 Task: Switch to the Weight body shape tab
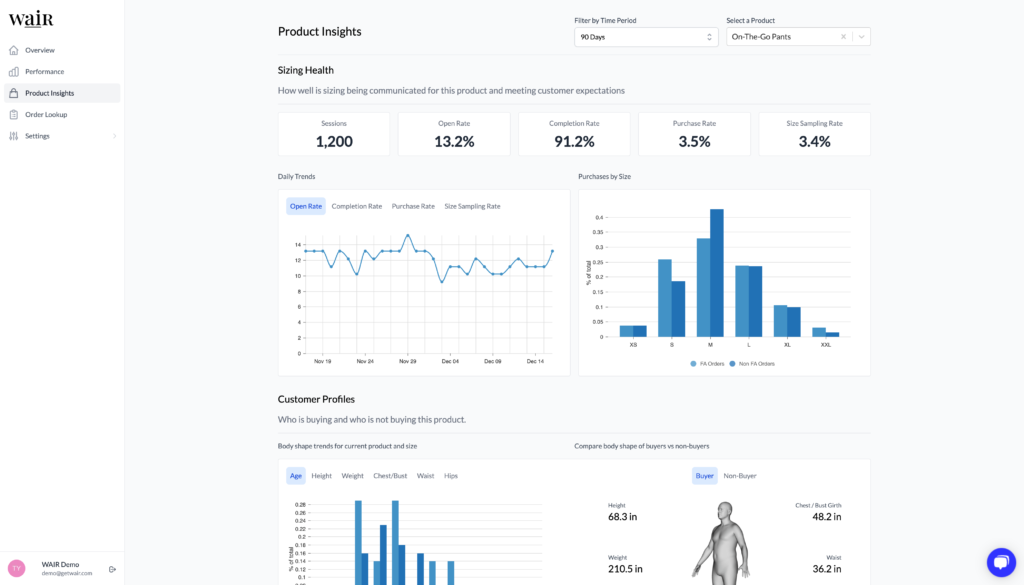point(352,476)
